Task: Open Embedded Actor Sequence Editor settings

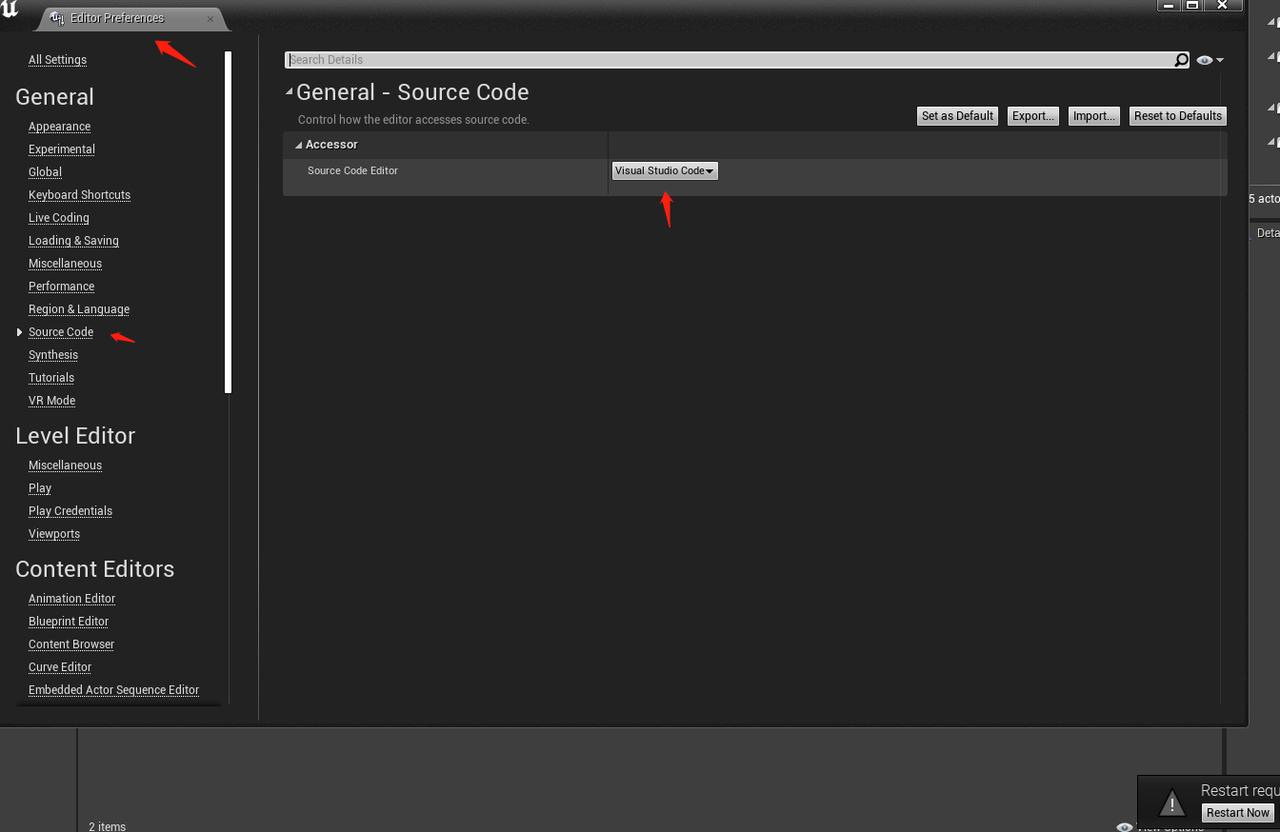Action: click(114, 691)
